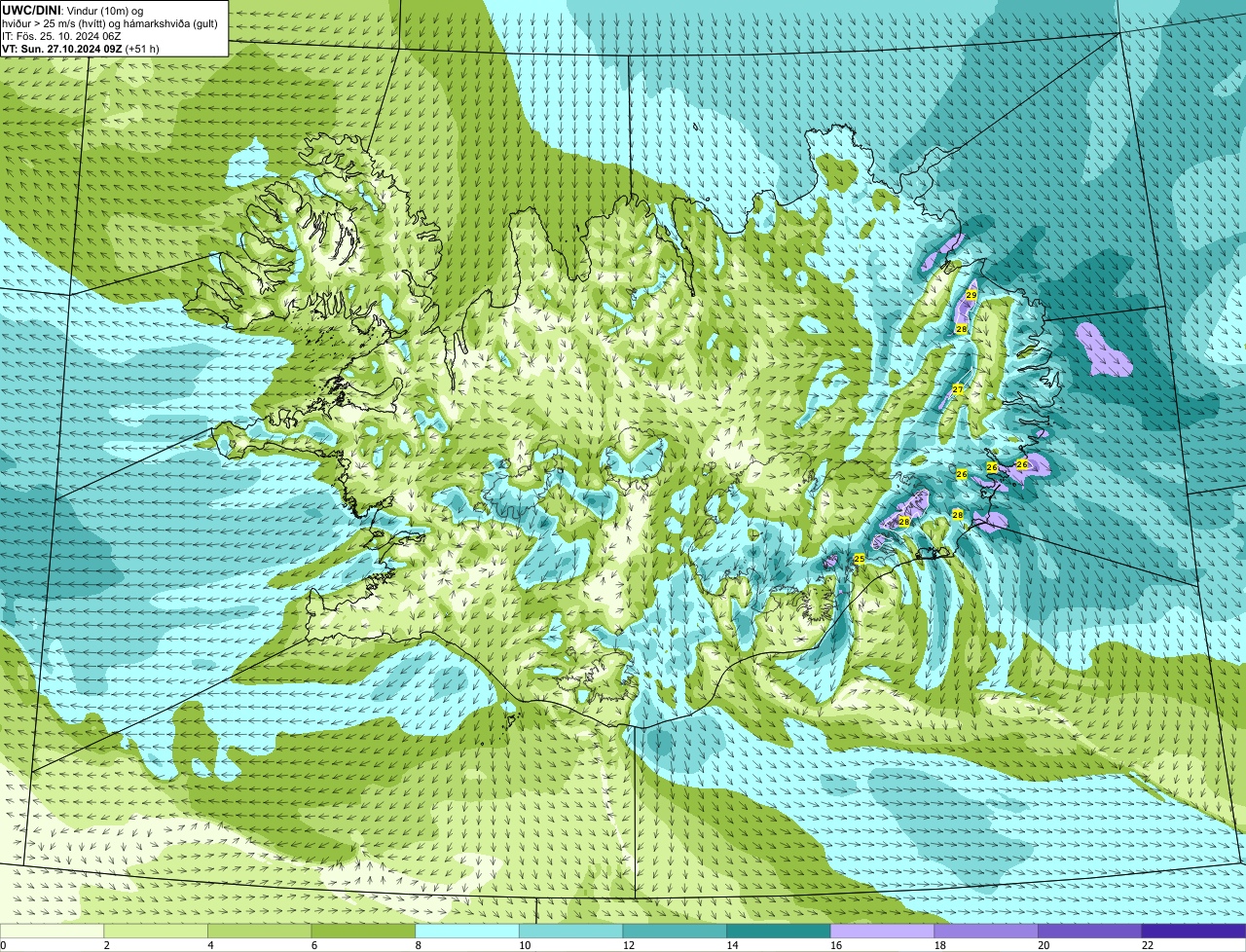Click the legend tick label 0
The height and width of the screenshot is (952, 1246).
3,945
